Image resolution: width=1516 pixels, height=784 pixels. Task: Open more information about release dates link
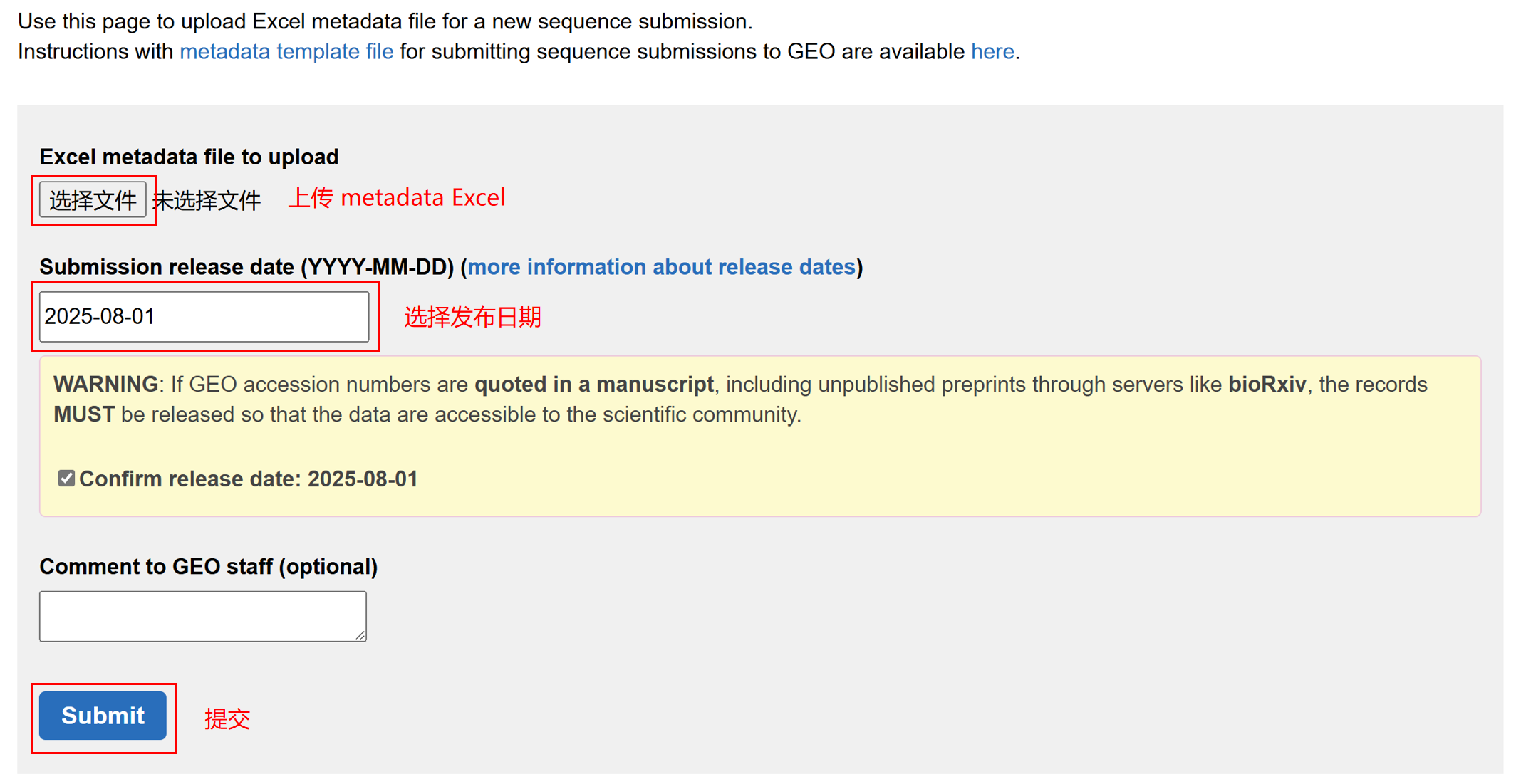[661, 267]
